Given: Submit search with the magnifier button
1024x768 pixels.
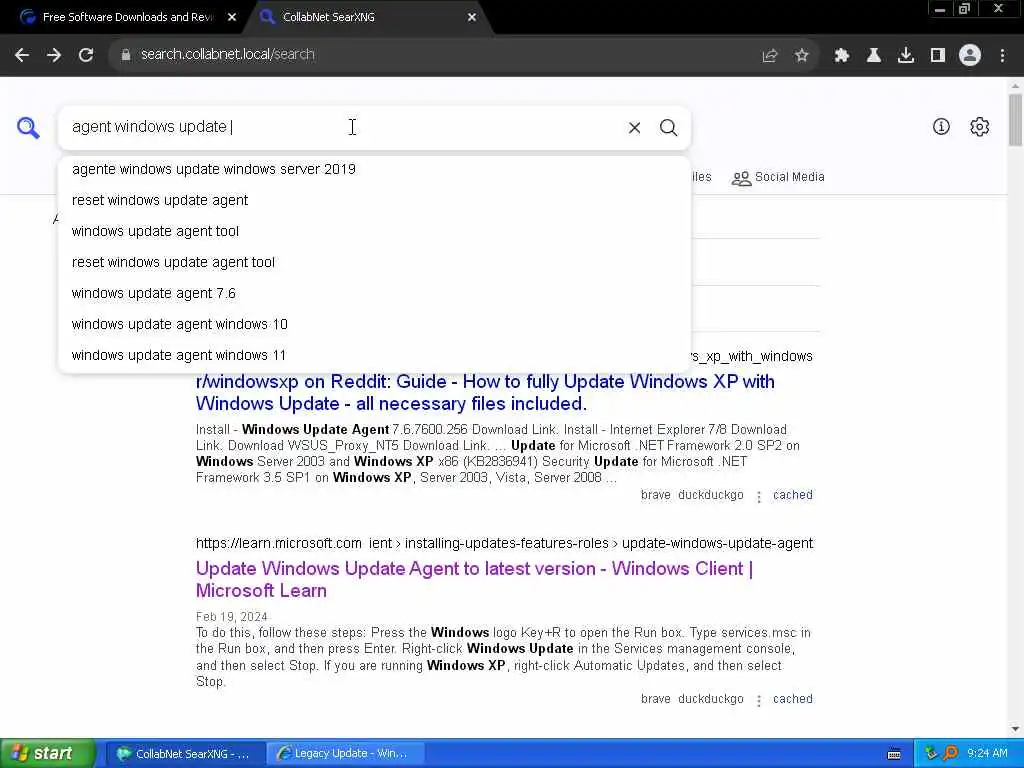Looking at the screenshot, I should pos(668,127).
